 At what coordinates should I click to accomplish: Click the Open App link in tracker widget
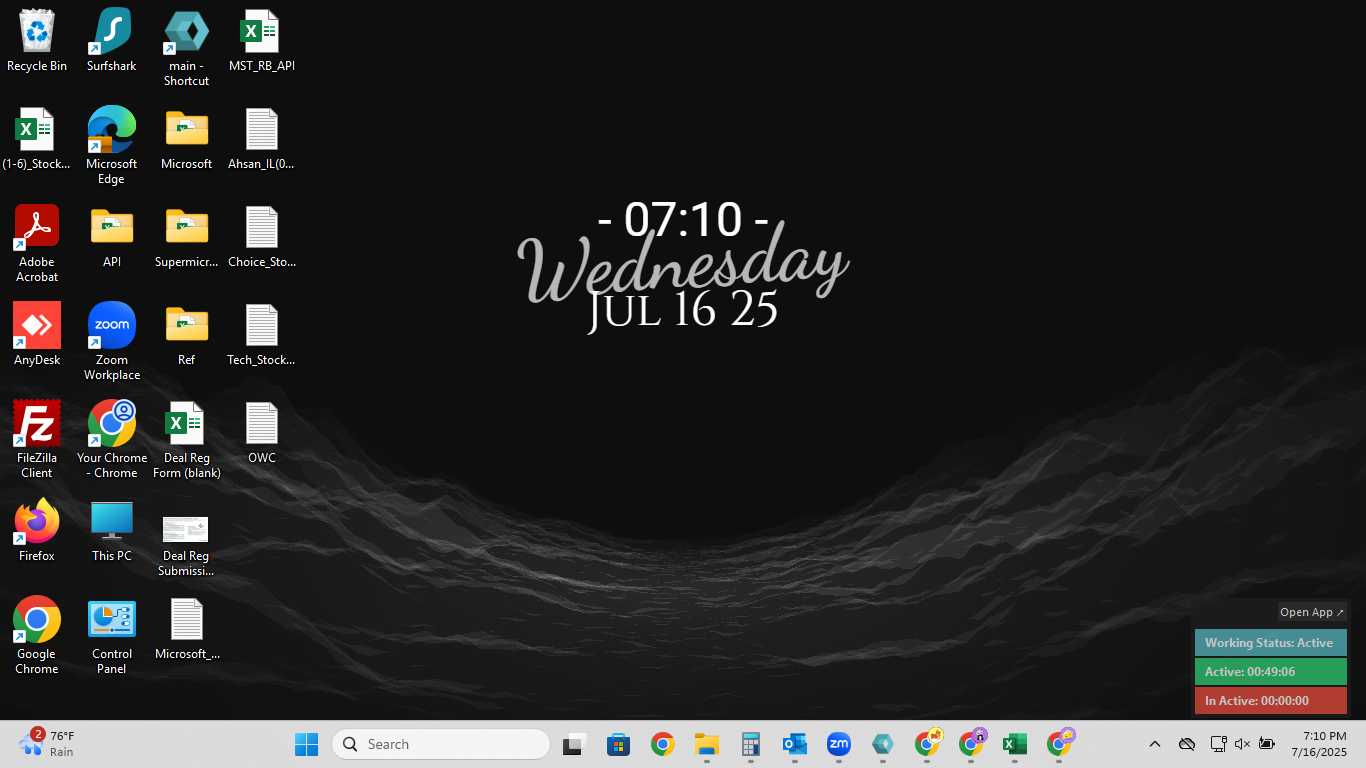coord(1312,612)
